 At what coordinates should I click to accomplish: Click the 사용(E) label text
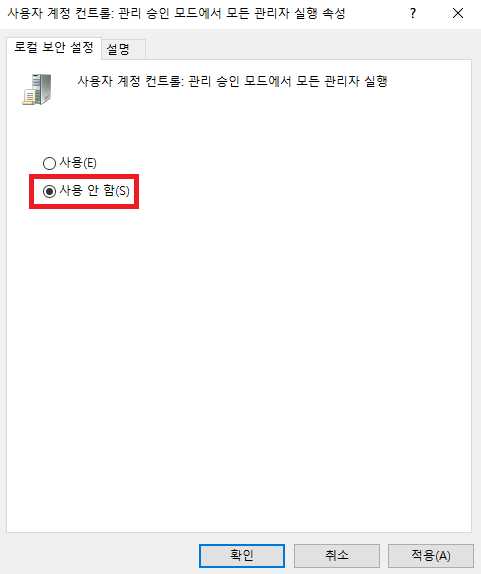click(x=78, y=163)
